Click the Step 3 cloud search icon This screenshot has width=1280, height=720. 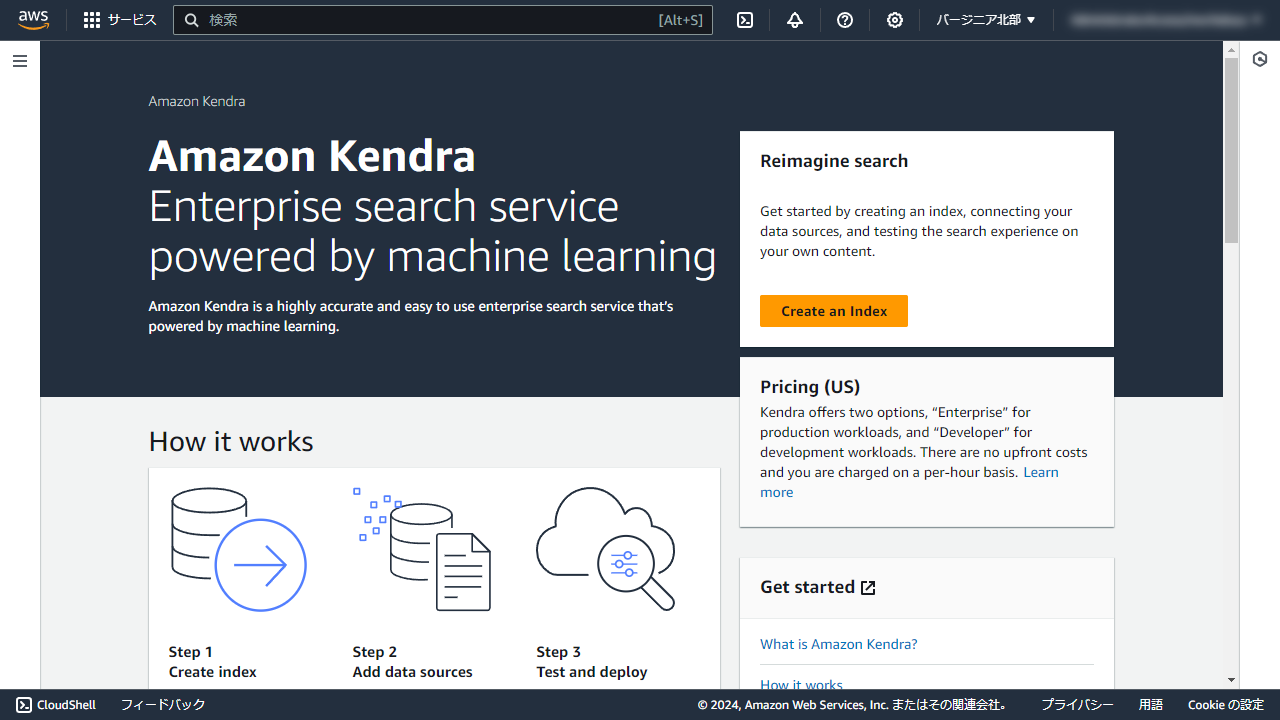[x=606, y=549]
